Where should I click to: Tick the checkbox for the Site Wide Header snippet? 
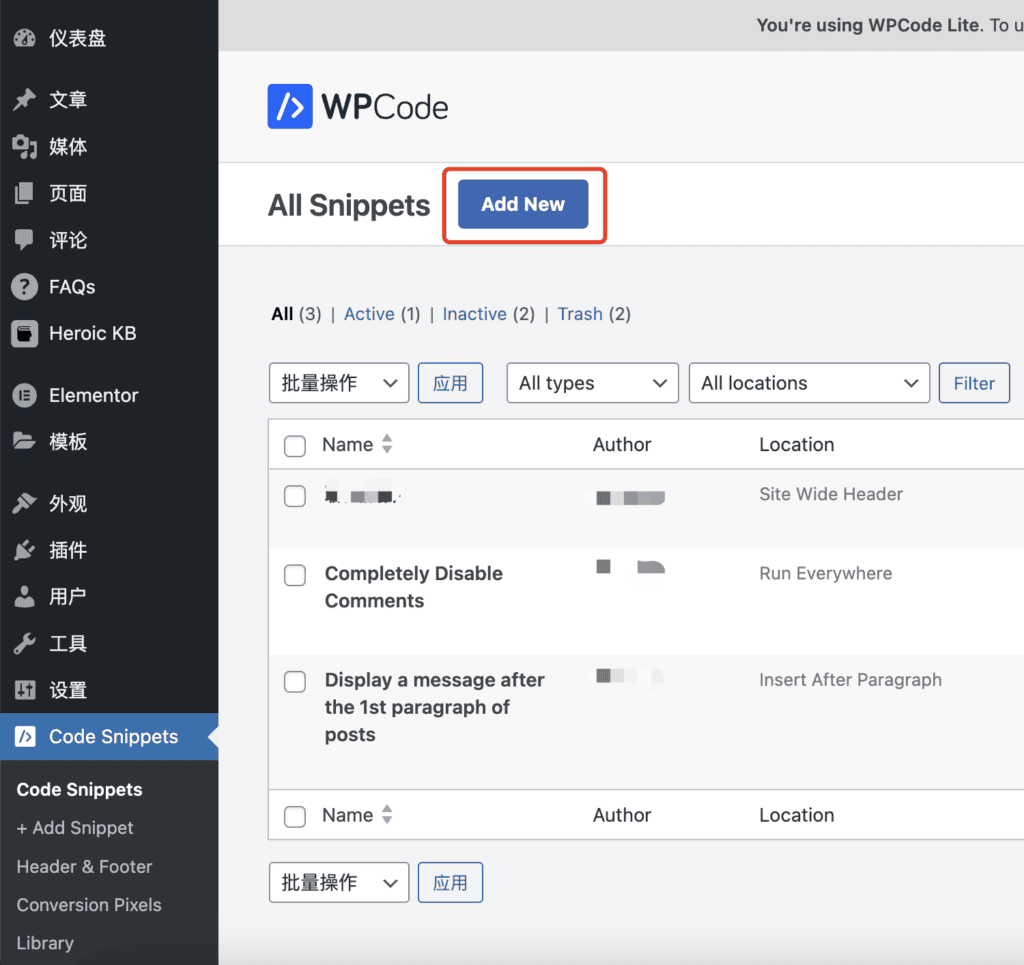[x=295, y=496]
